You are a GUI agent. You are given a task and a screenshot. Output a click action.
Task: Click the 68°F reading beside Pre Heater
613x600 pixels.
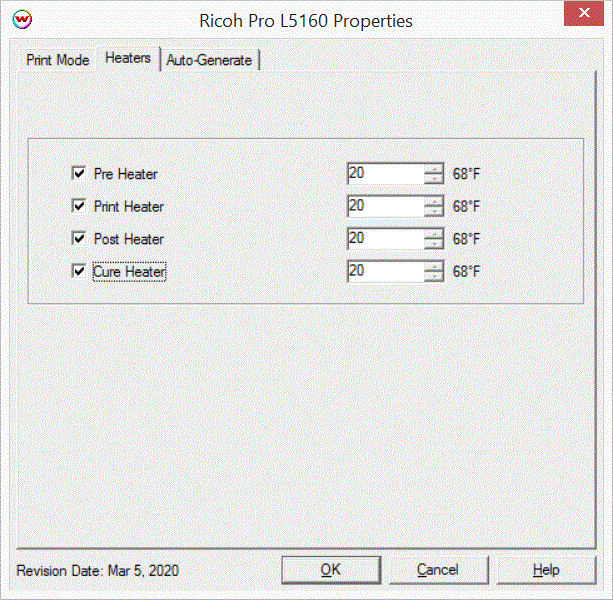466,174
